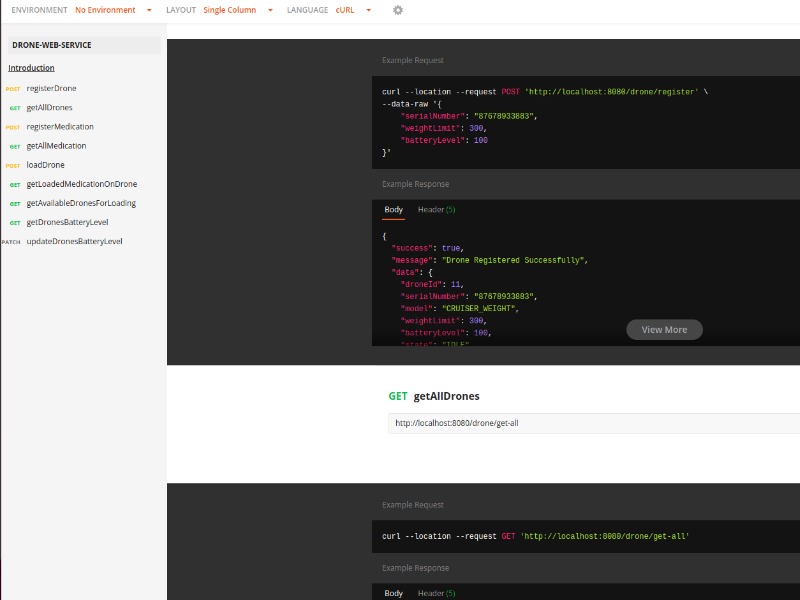This screenshot has width=800, height=600.
Task: Open the Introduction link in sidebar
Action: (x=31, y=68)
